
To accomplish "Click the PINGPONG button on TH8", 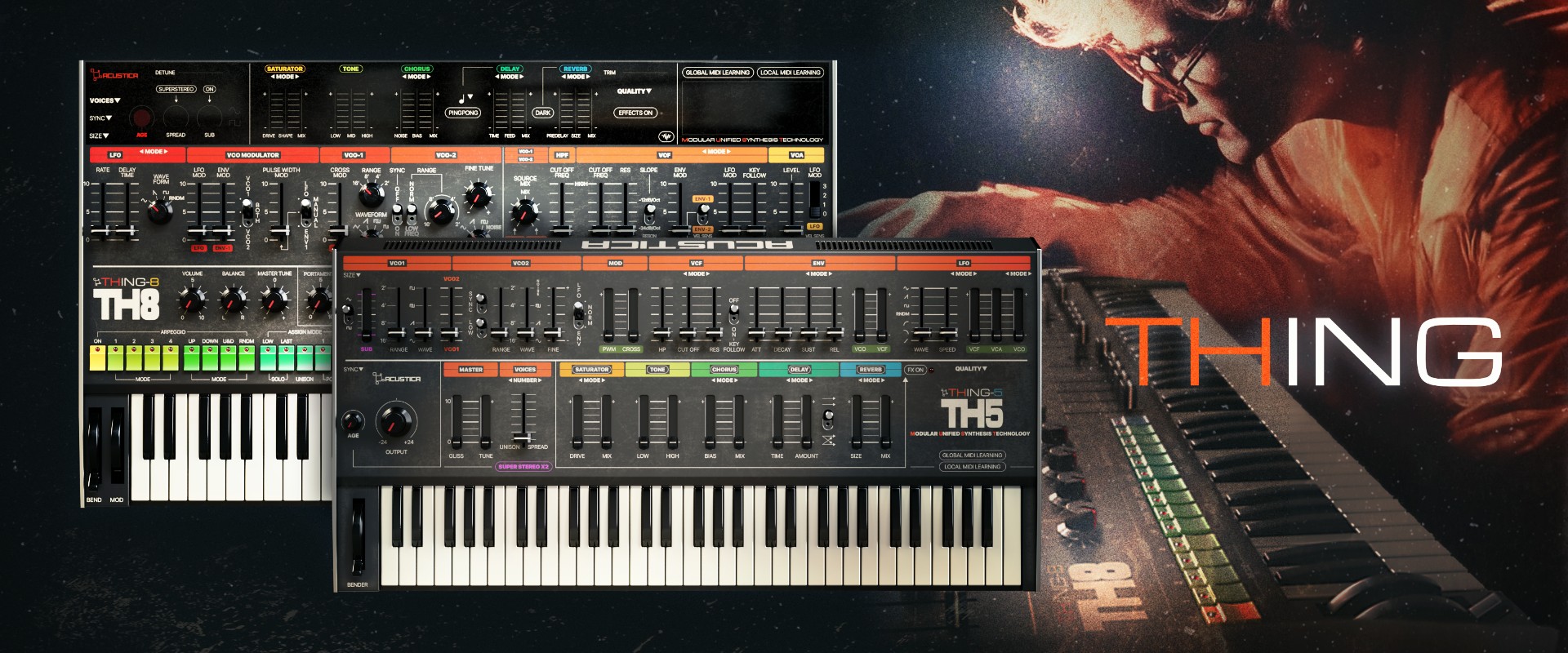I will 463,113.
